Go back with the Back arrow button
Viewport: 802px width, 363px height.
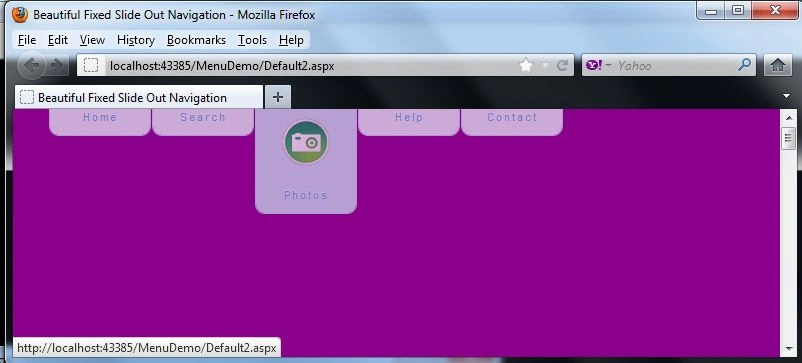tap(32, 65)
